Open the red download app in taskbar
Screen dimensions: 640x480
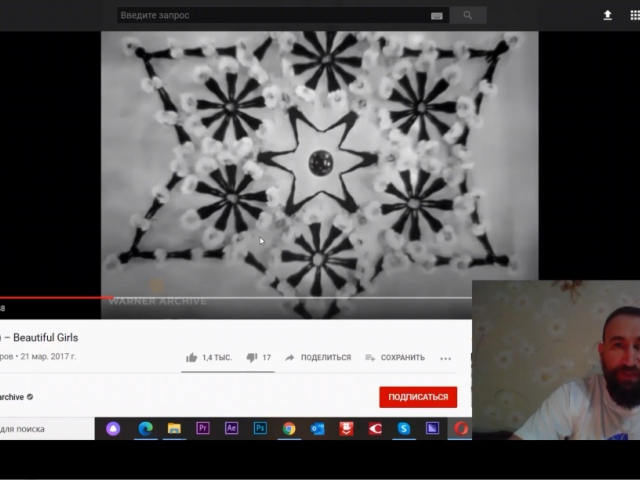[346, 429]
